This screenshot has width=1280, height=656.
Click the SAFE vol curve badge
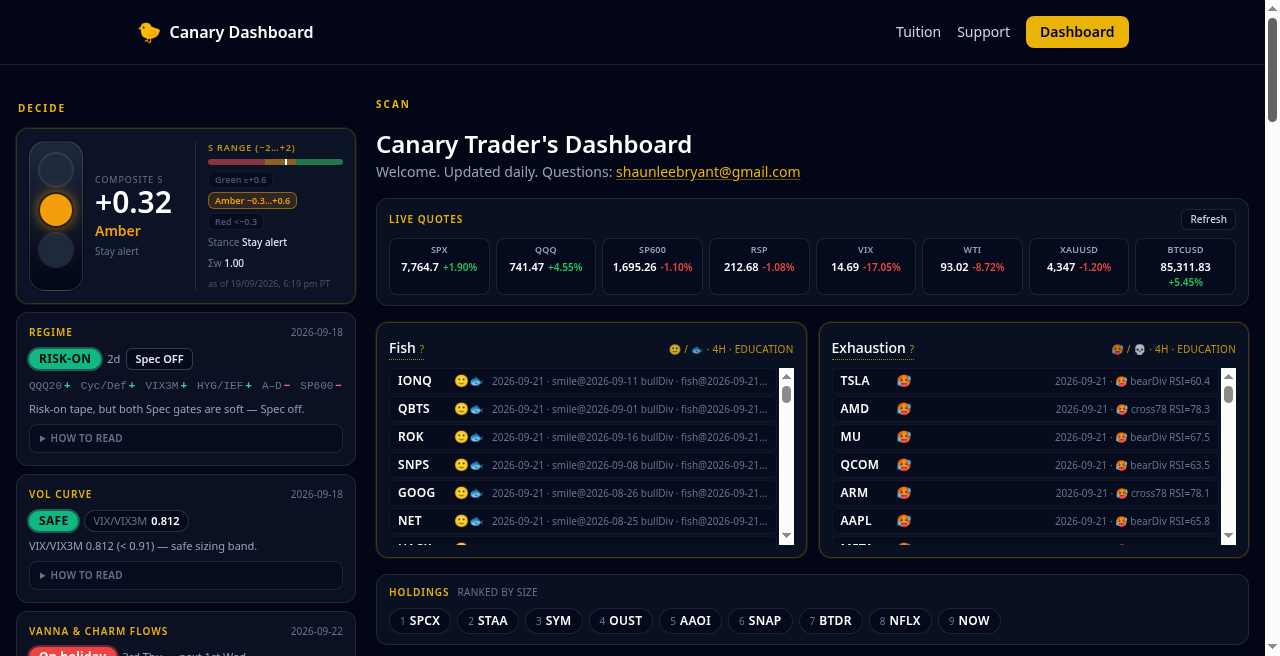tap(54, 521)
